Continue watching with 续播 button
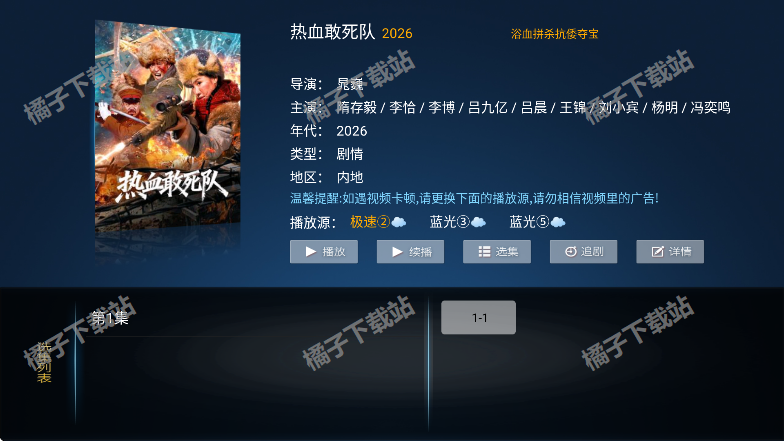This screenshot has width=784, height=441. click(x=410, y=252)
